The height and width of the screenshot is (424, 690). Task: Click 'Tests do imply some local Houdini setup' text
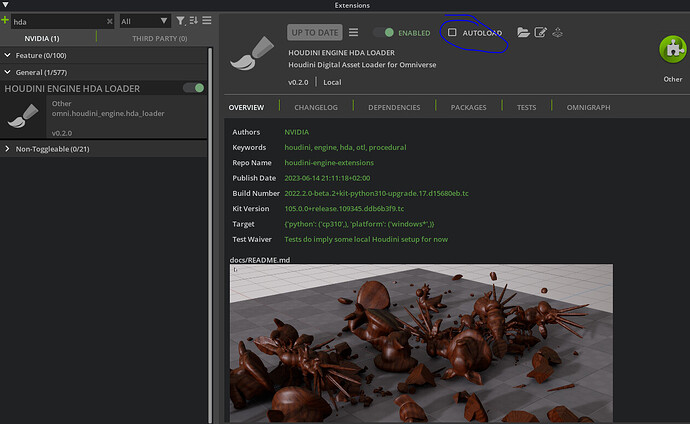point(366,239)
